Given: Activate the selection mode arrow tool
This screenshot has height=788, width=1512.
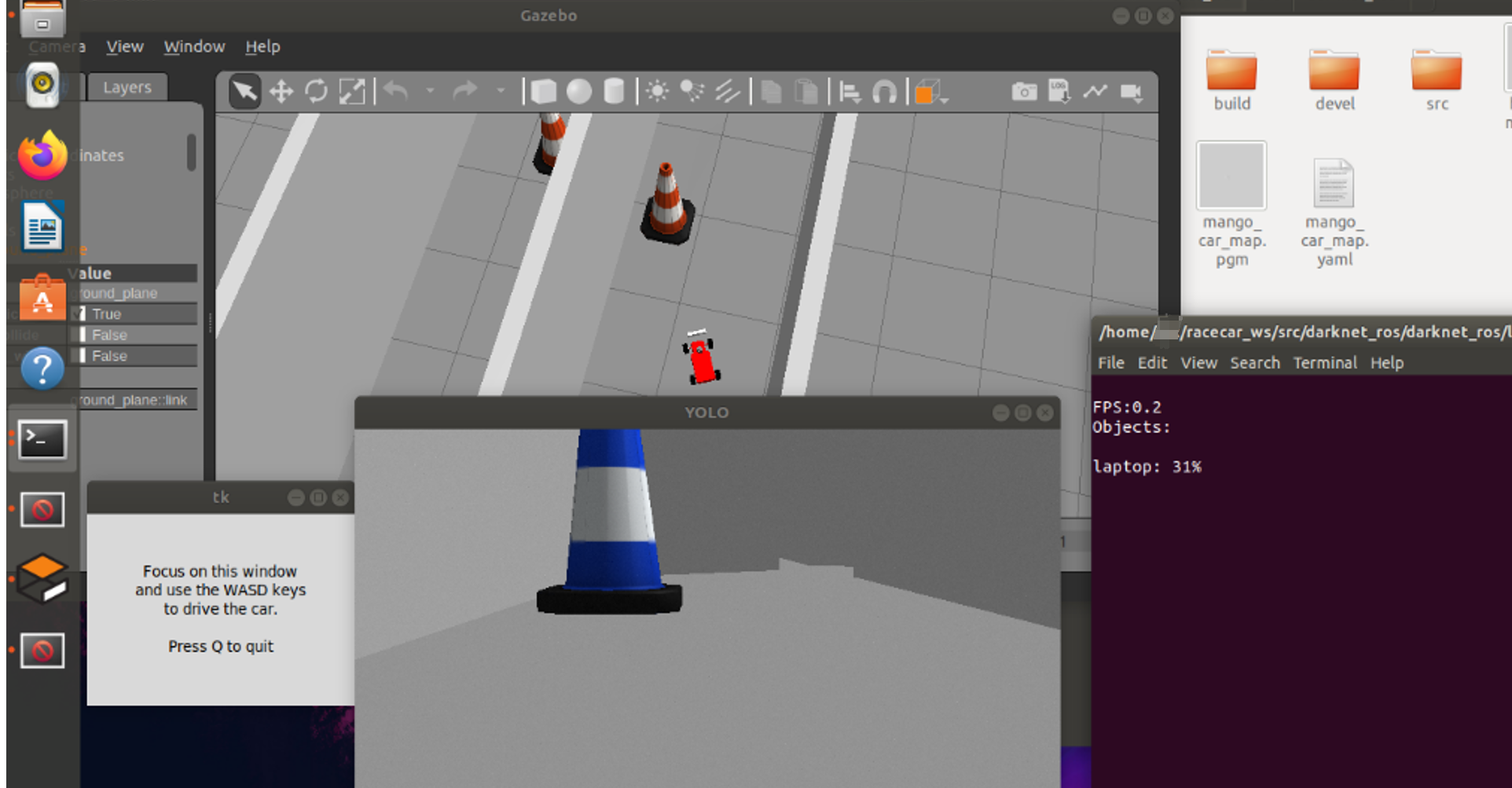Looking at the screenshot, I should [x=244, y=92].
